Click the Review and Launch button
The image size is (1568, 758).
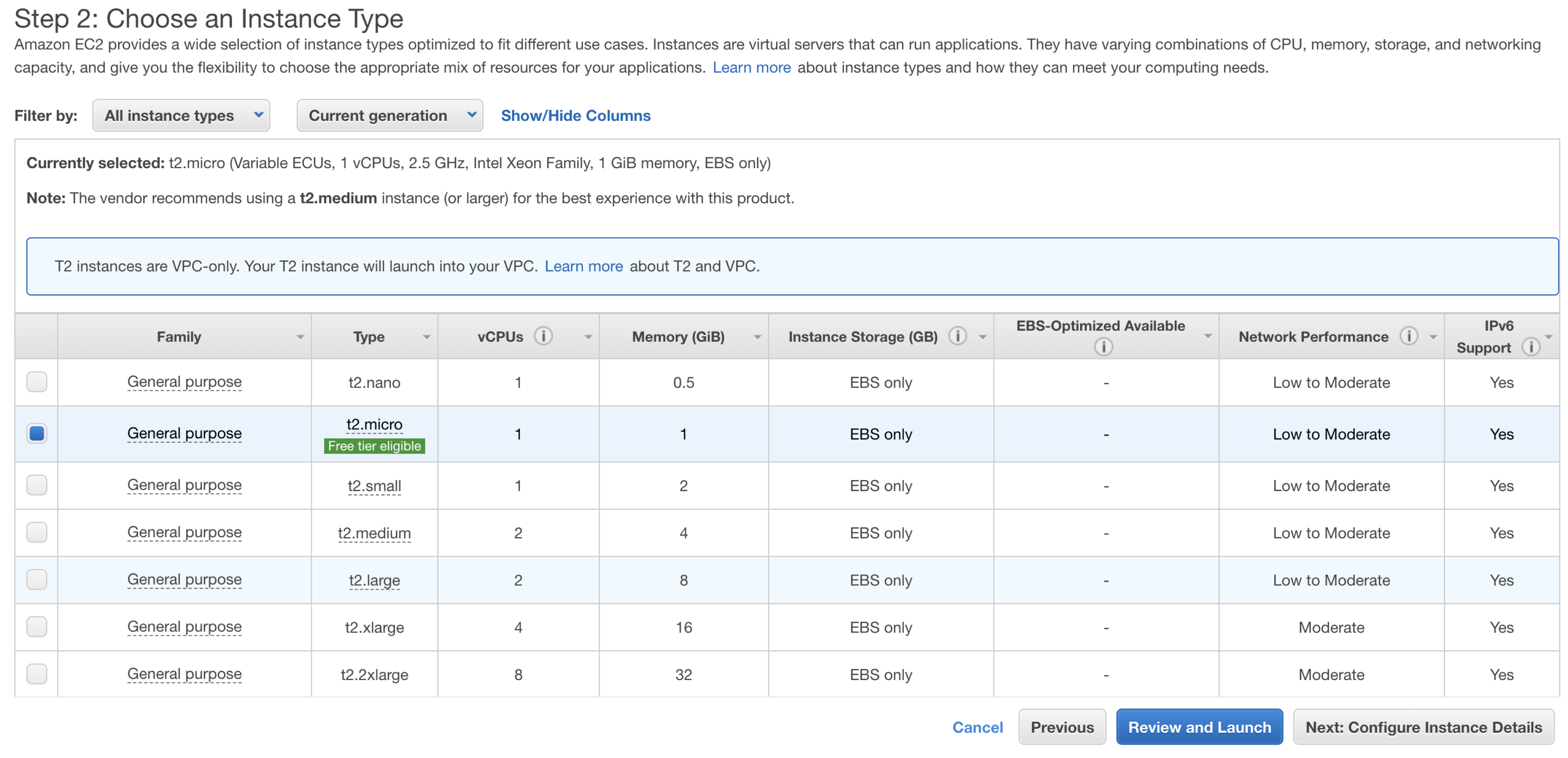1198,727
